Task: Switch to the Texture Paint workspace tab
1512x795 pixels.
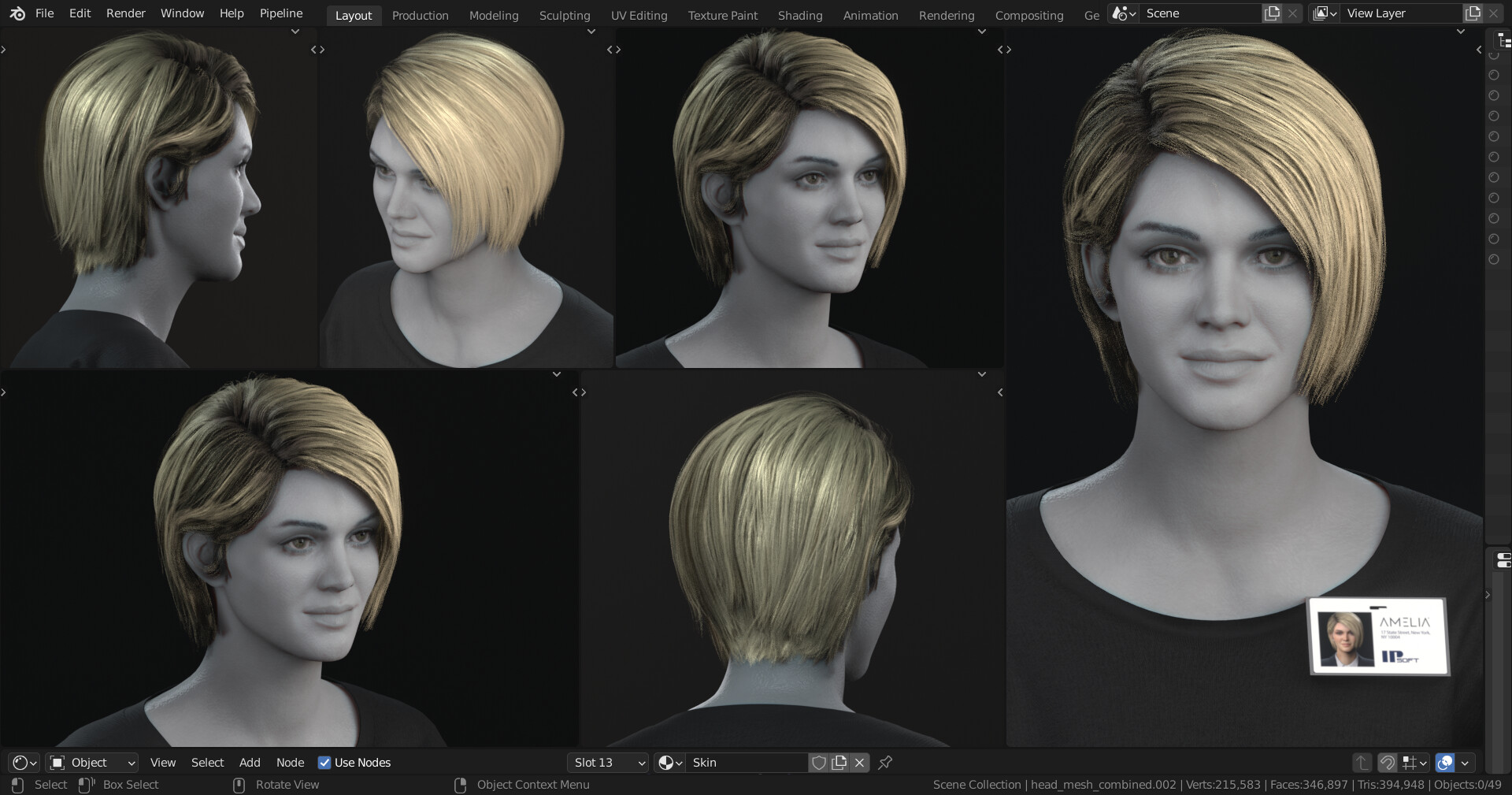Action: coord(723,15)
